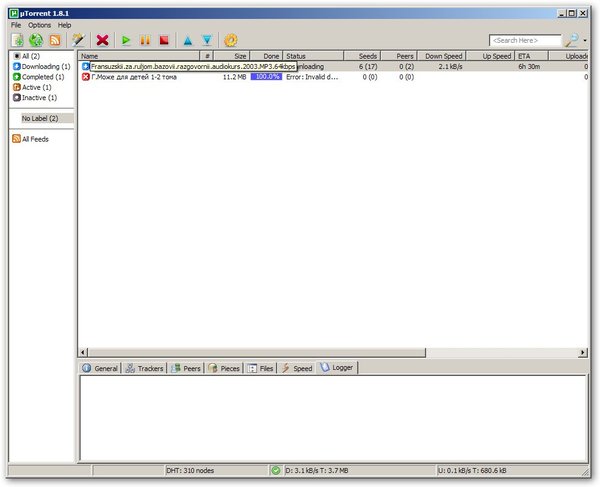Click the DHT: 310 nodes status
The width and height of the screenshot is (600, 487).
pyautogui.click(x=190, y=471)
